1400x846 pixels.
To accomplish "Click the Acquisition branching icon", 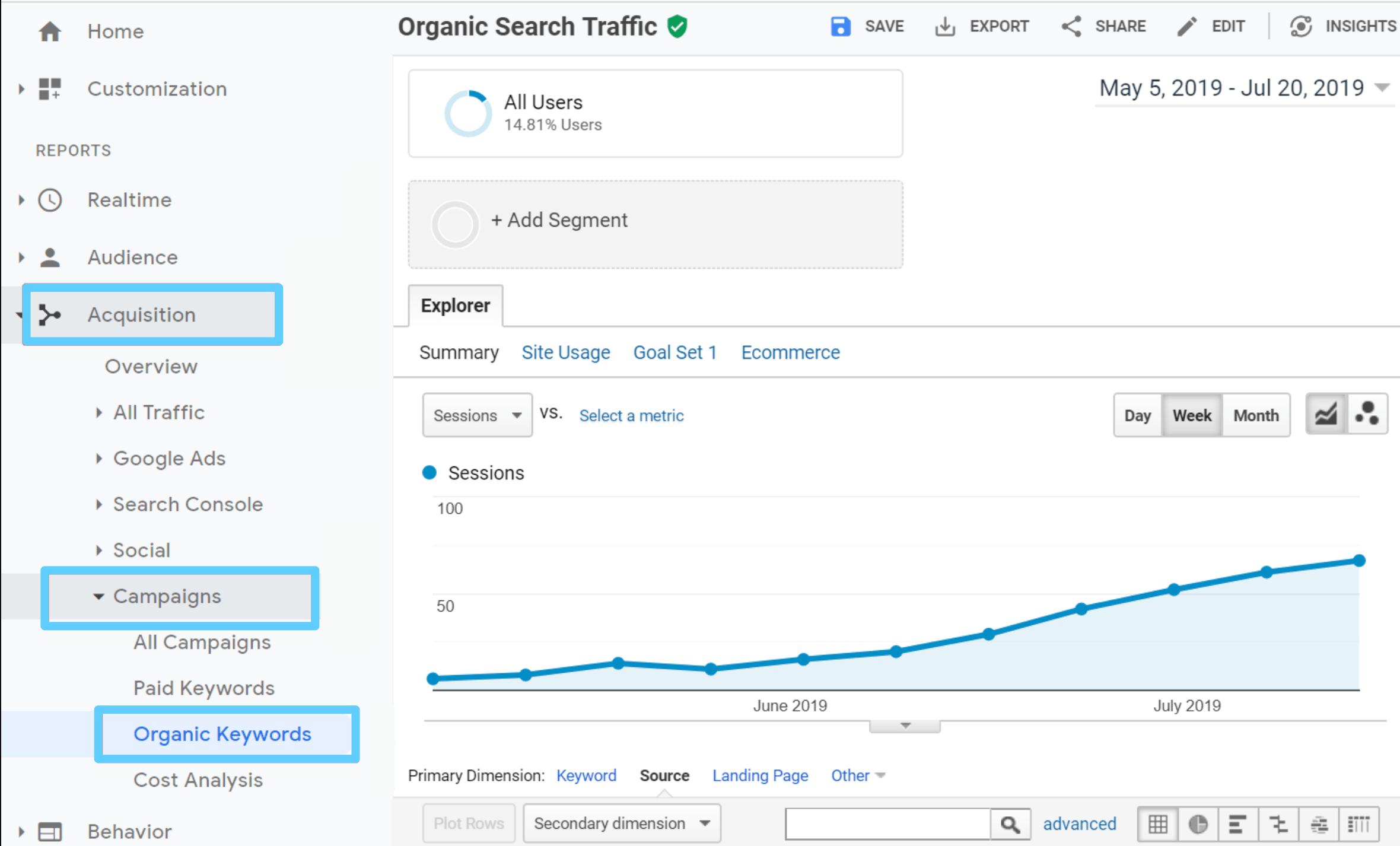I will [x=50, y=314].
